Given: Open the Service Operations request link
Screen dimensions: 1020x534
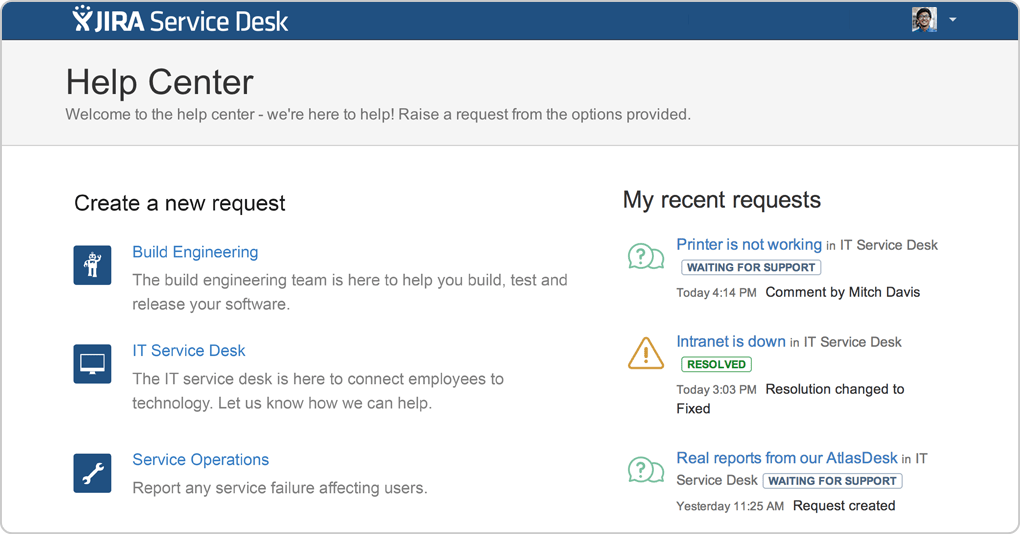Looking at the screenshot, I should pyautogui.click(x=200, y=460).
